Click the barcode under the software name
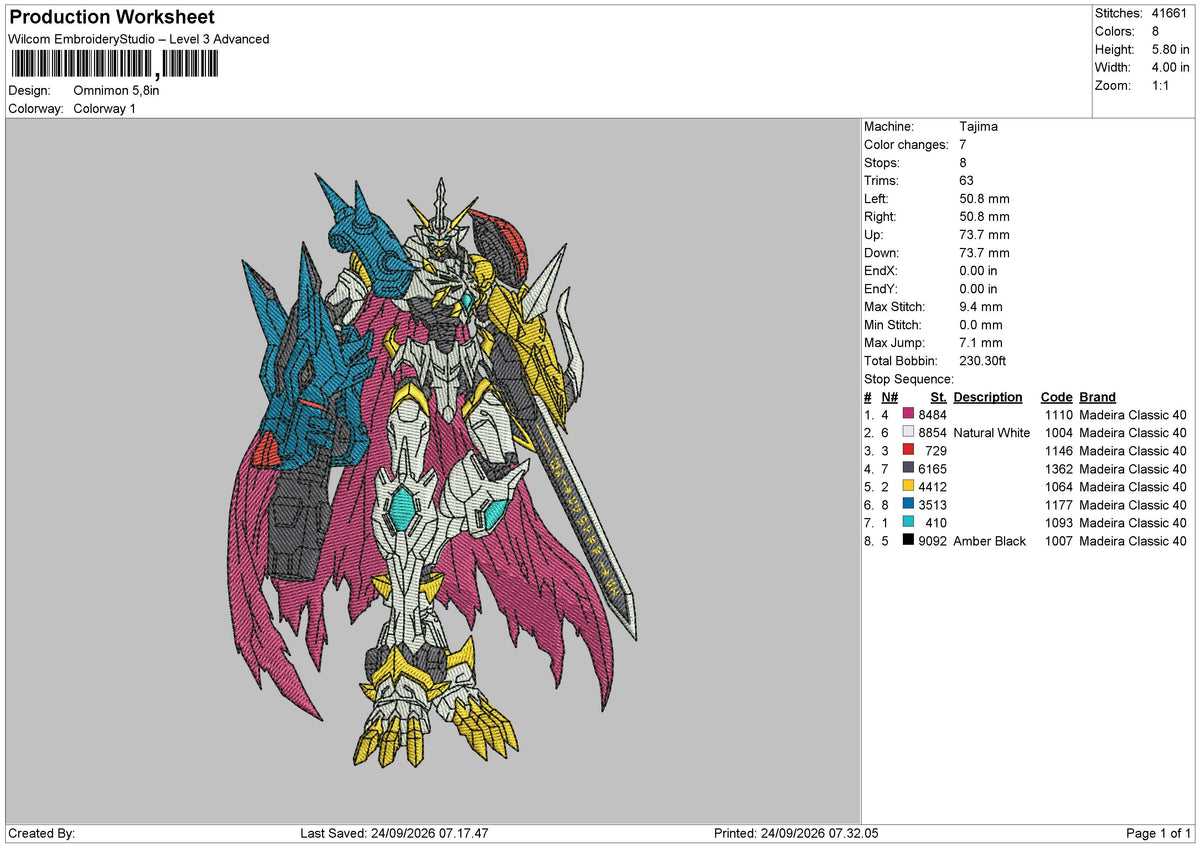The image size is (1200, 848). [x=114, y=65]
